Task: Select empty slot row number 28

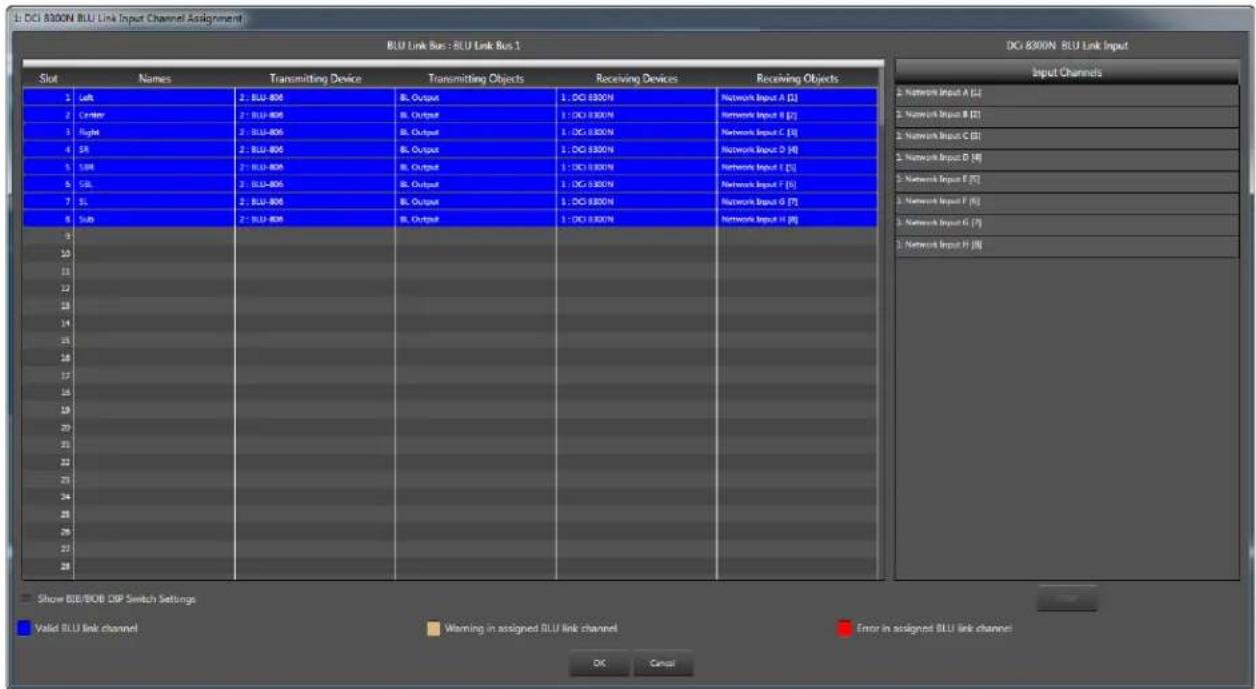Action: [x=449, y=565]
